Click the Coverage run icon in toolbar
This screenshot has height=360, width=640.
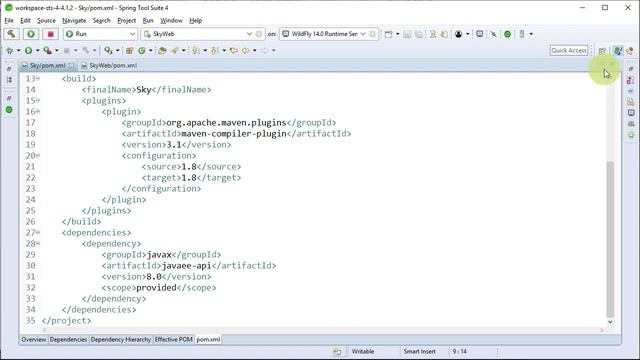point(47,51)
